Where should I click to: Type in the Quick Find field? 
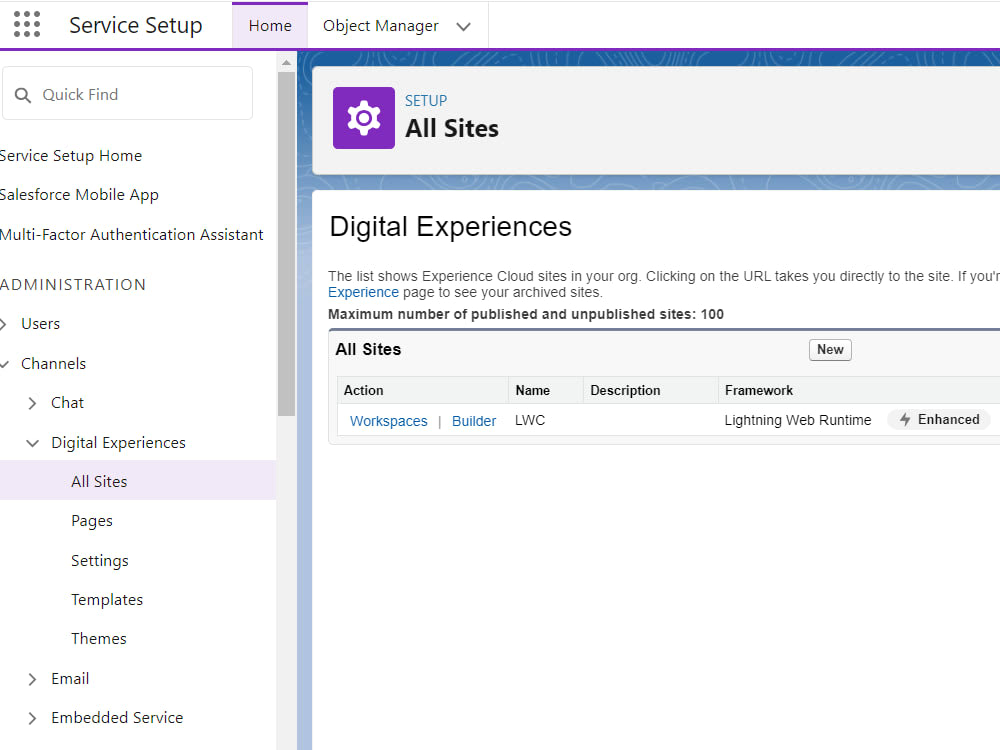[x=140, y=95]
